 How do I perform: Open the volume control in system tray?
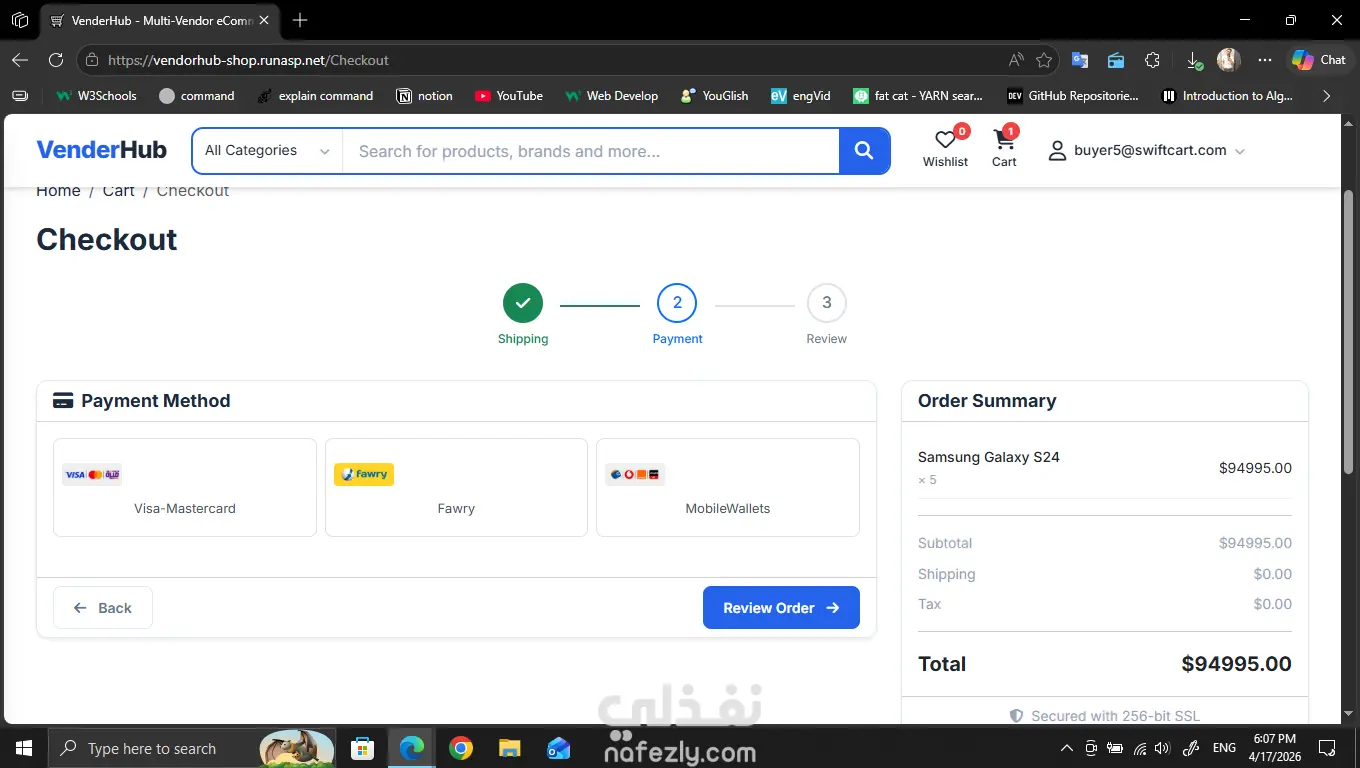point(1162,748)
